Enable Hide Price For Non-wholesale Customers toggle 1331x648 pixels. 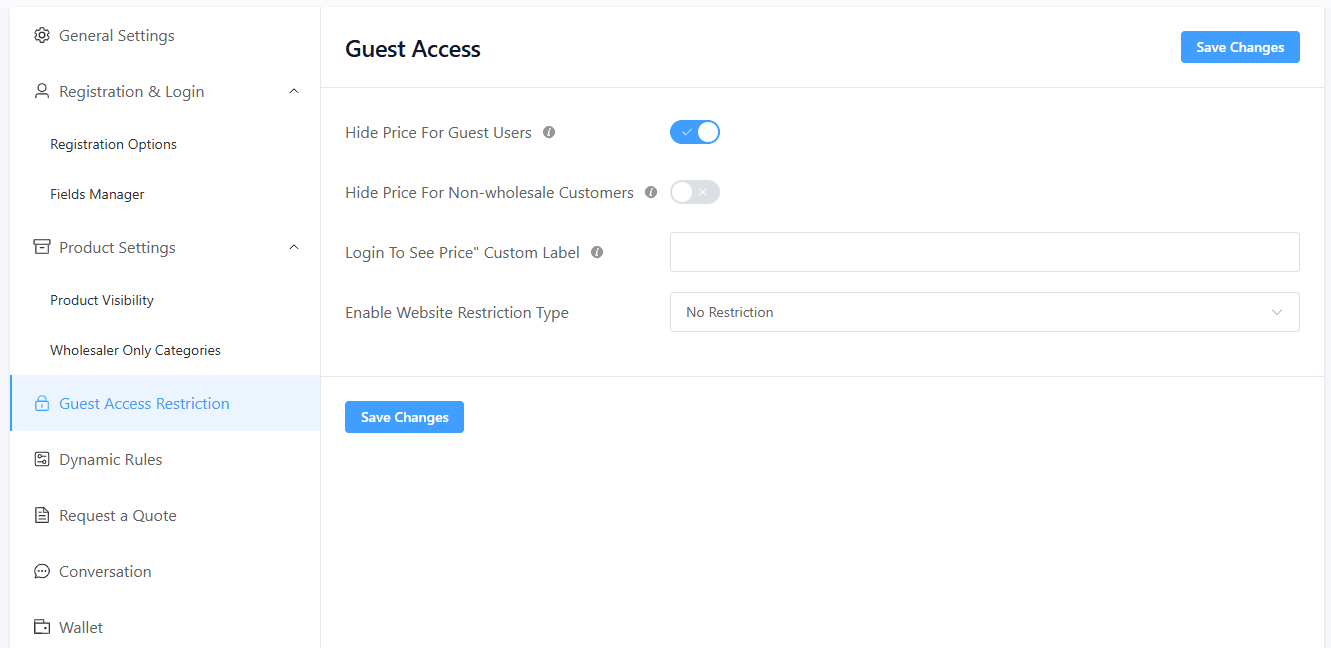tap(695, 192)
